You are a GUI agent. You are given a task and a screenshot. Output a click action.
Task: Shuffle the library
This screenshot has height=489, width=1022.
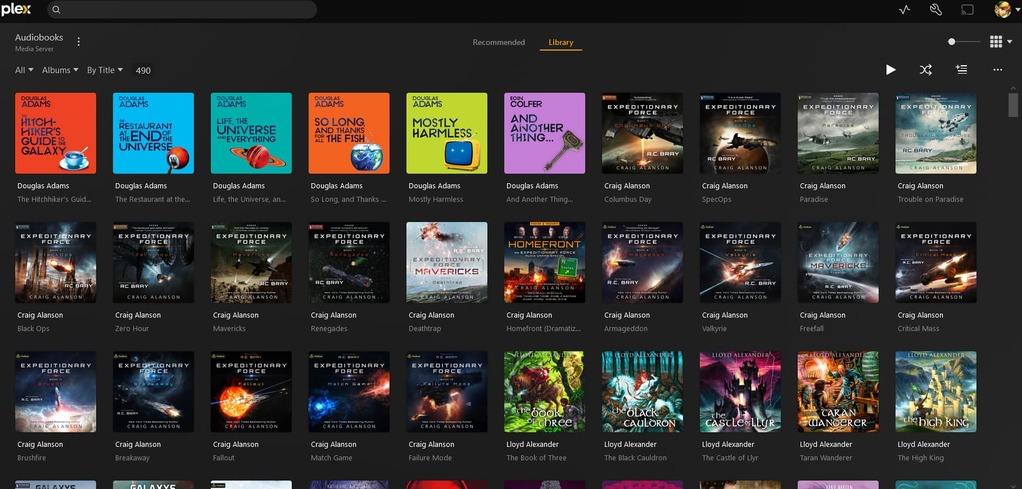click(926, 70)
